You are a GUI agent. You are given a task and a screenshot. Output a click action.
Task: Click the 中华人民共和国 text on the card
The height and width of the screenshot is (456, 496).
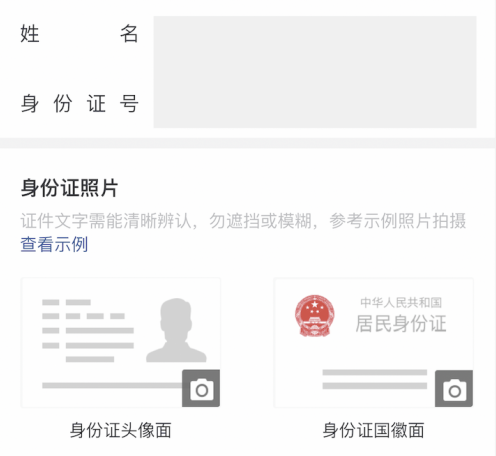click(x=401, y=302)
